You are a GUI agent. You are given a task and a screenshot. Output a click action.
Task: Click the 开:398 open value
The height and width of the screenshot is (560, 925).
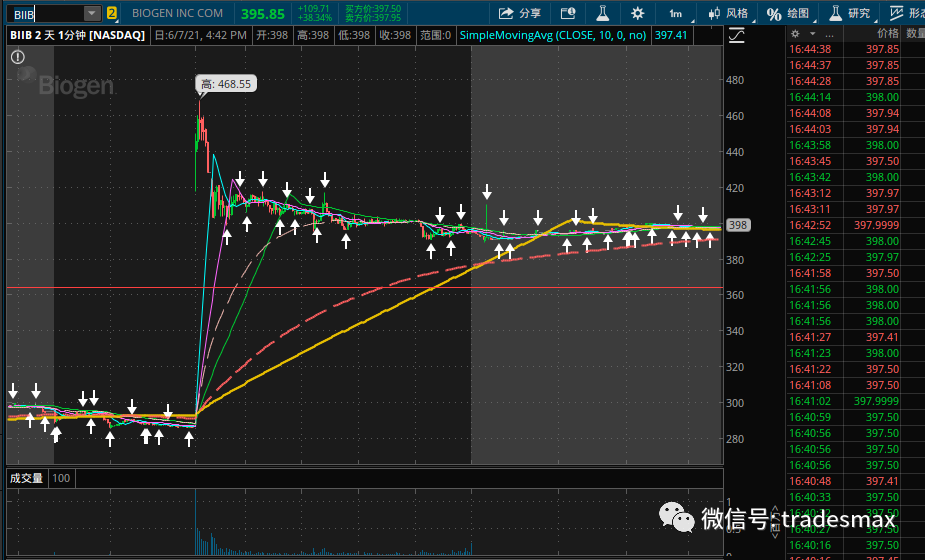[x=272, y=35]
